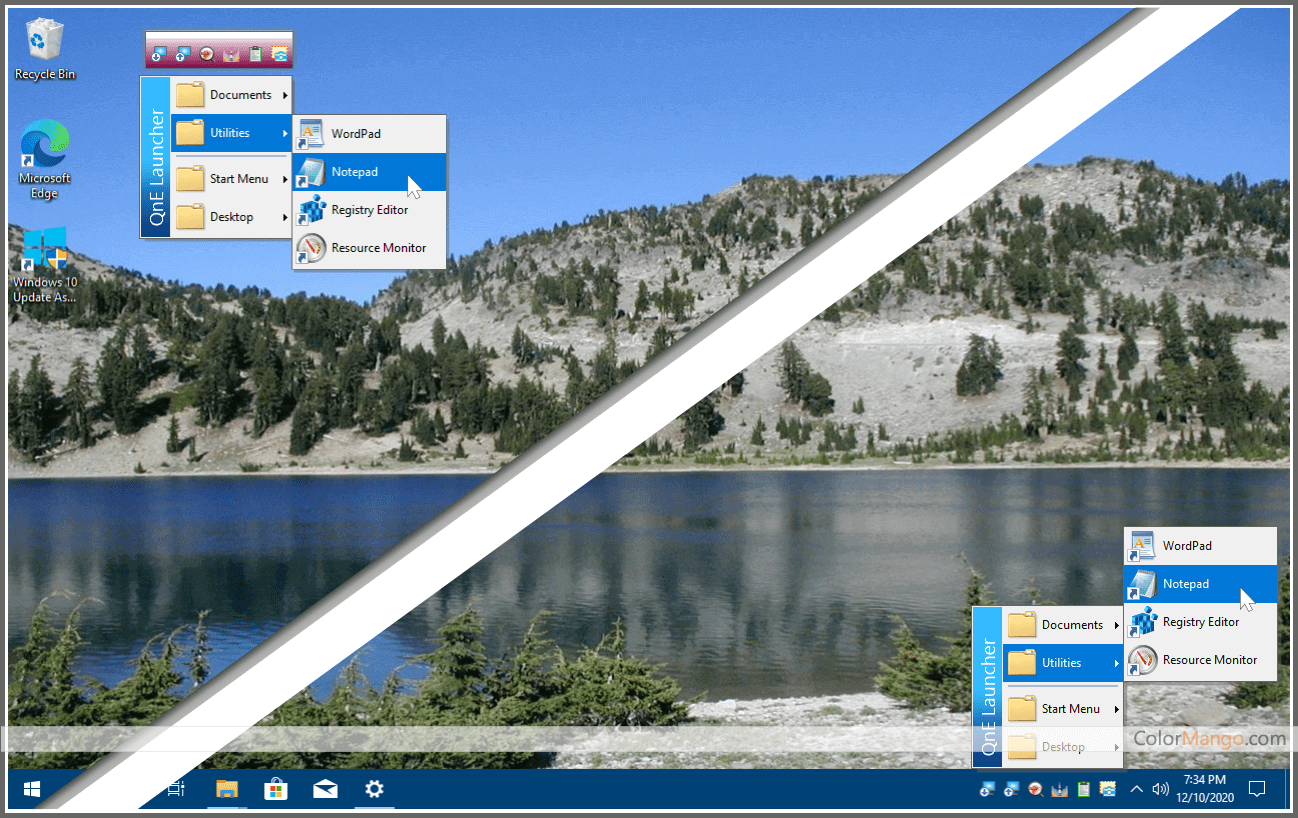The height and width of the screenshot is (818, 1298).
Task: Click the monitor down-arrow icon in the floating purple toolbar
Action: click(158, 54)
